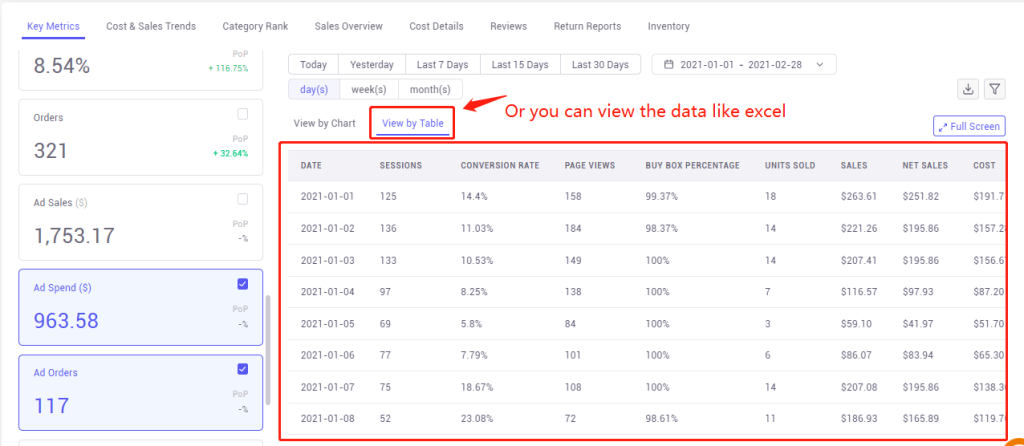Click the Sessions column header
The image size is (1024, 446).
(x=400, y=165)
